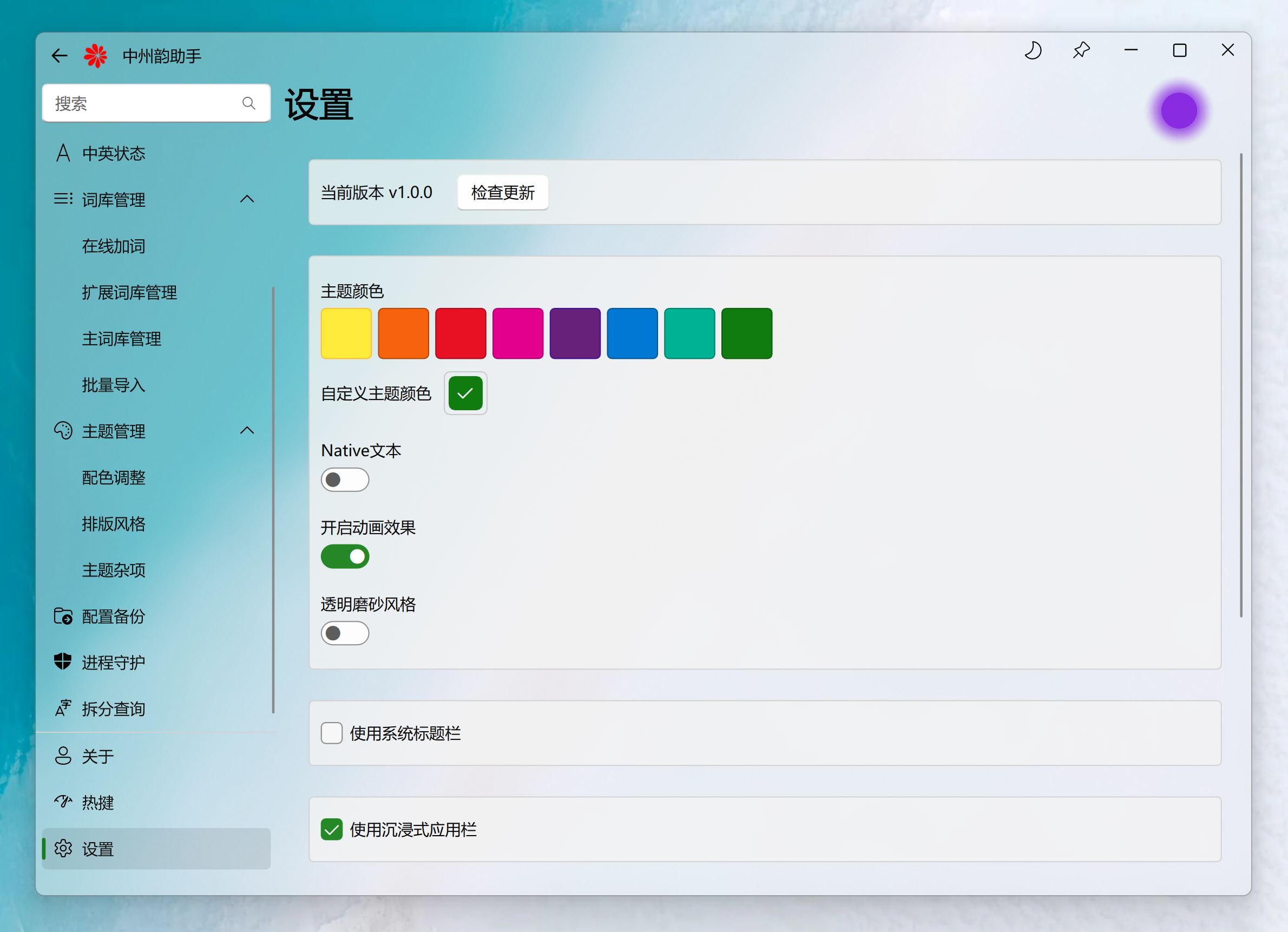Disable the 开启动画效果 toggle
Image resolution: width=1288 pixels, height=932 pixels.
(x=345, y=556)
